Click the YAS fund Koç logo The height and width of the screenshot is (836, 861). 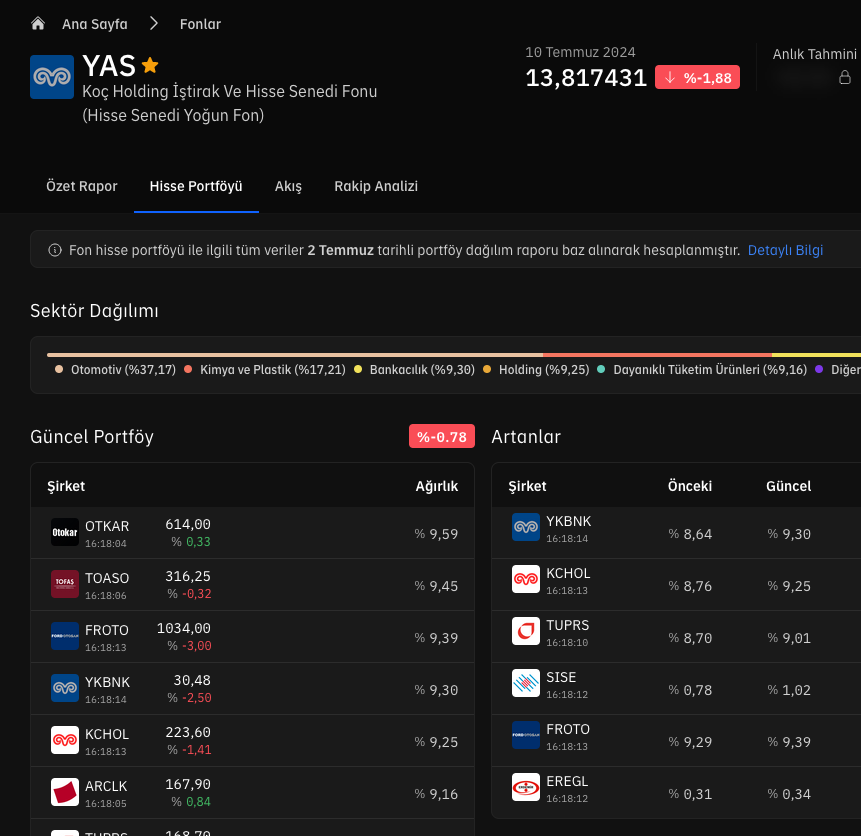pyautogui.click(x=52, y=77)
